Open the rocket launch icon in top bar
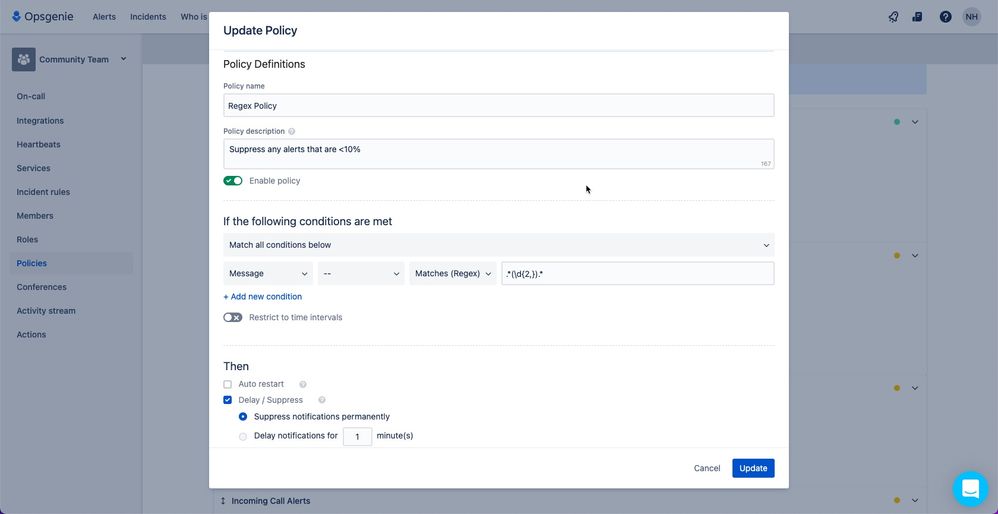The image size is (998, 514). [893, 17]
